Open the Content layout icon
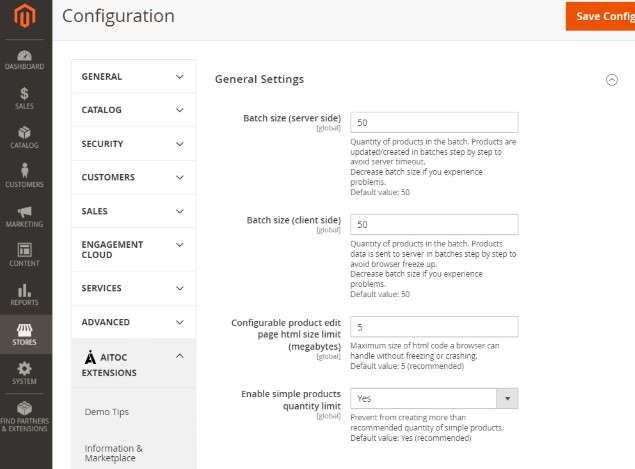The image size is (635, 469). click(24, 250)
